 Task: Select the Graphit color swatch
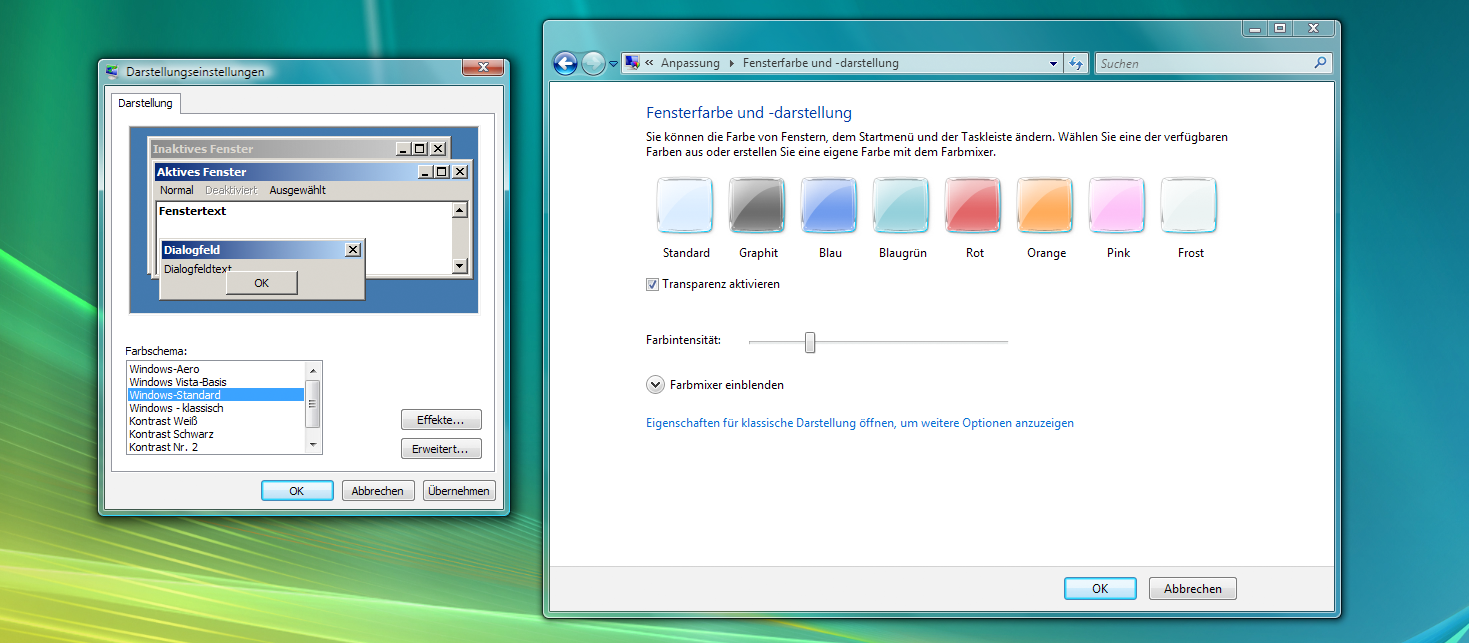click(757, 205)
